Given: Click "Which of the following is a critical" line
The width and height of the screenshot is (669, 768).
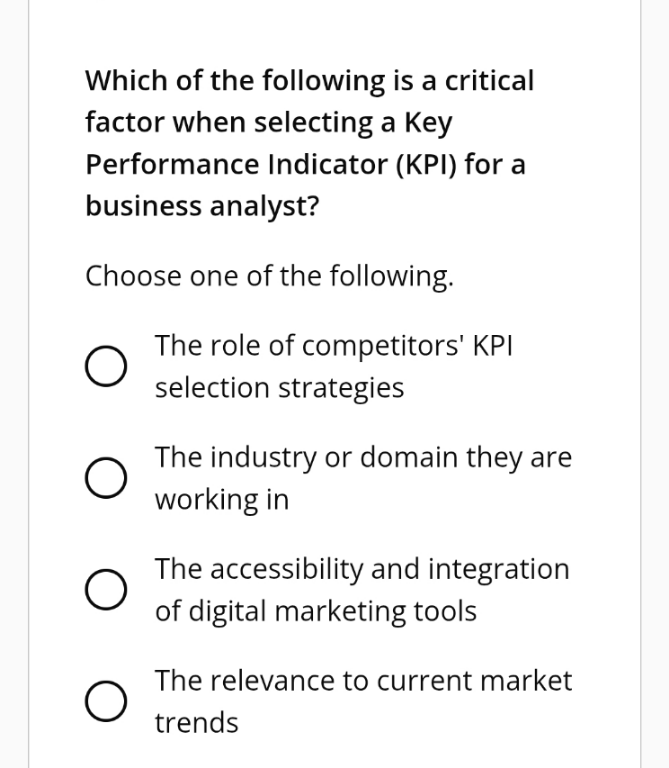Looking at the screenshot, I should 310,80.
